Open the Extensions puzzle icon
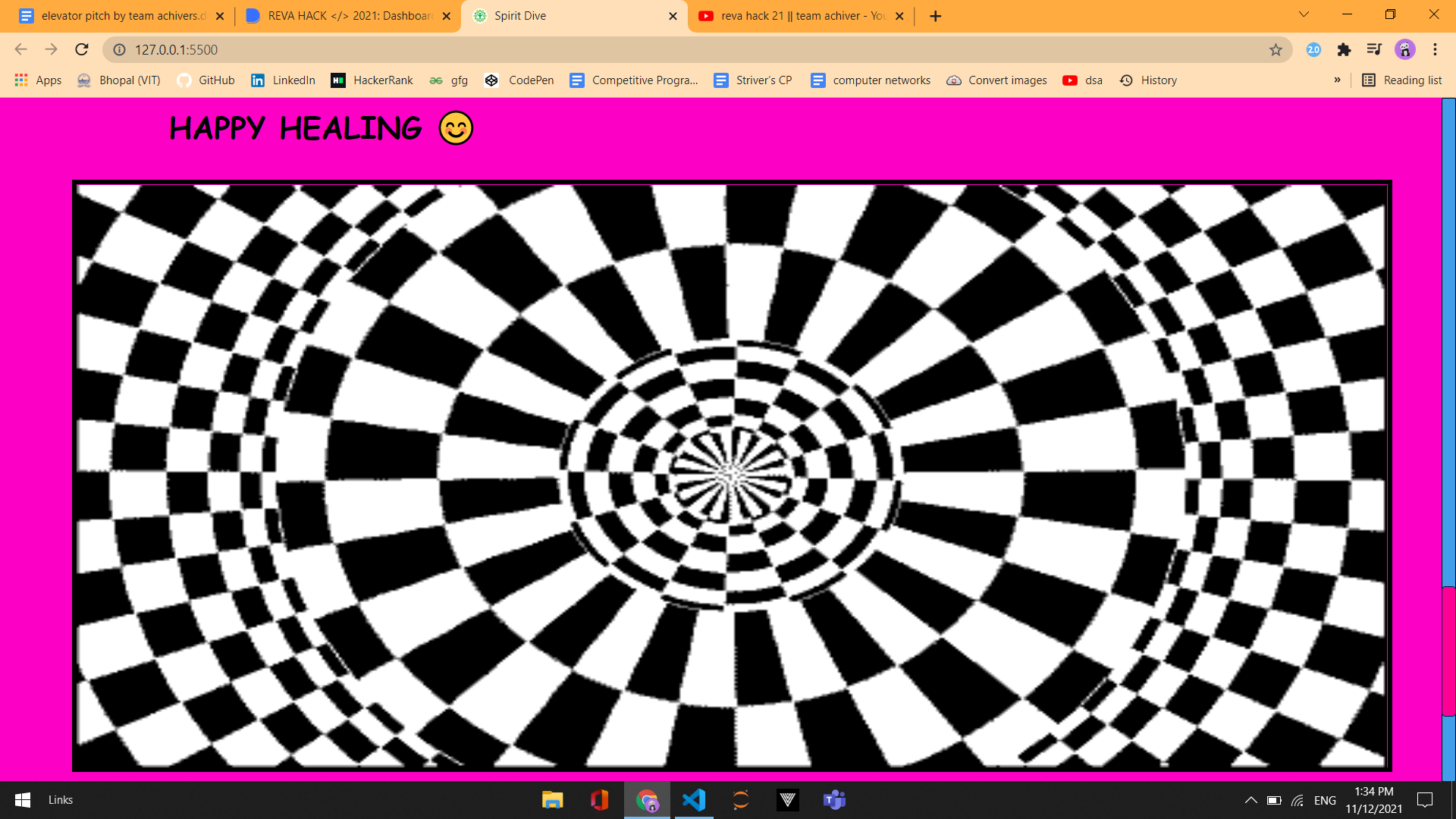 point(1344,49)
